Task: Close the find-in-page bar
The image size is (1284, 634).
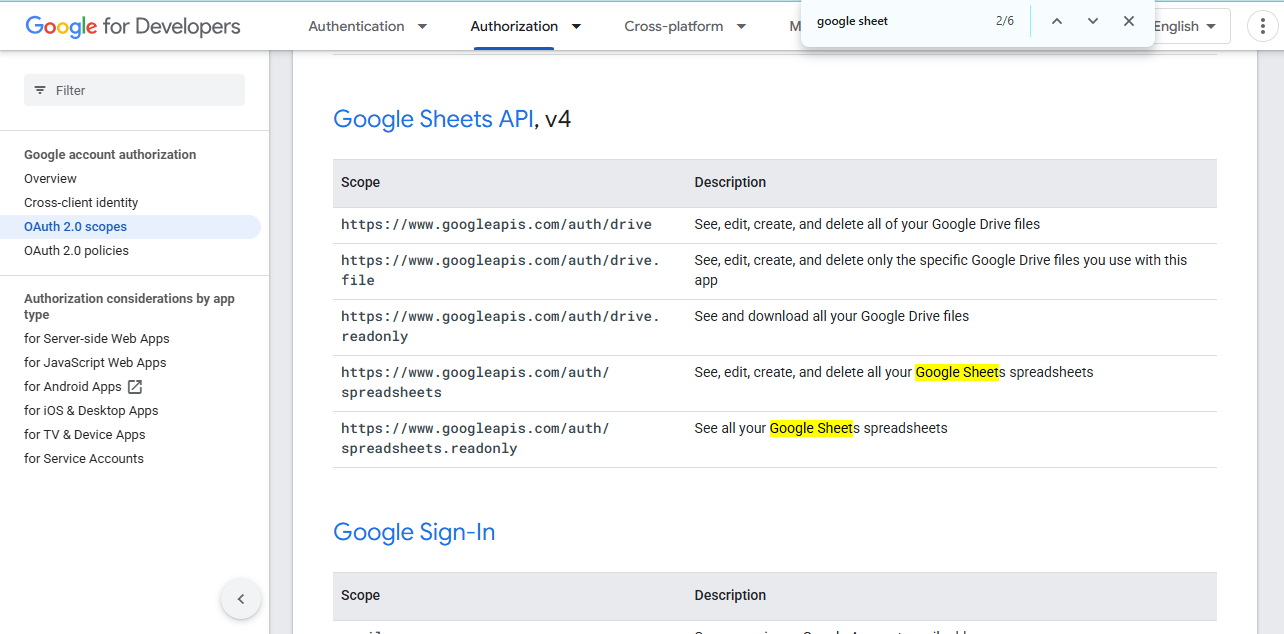Action: coord(1129,21)
